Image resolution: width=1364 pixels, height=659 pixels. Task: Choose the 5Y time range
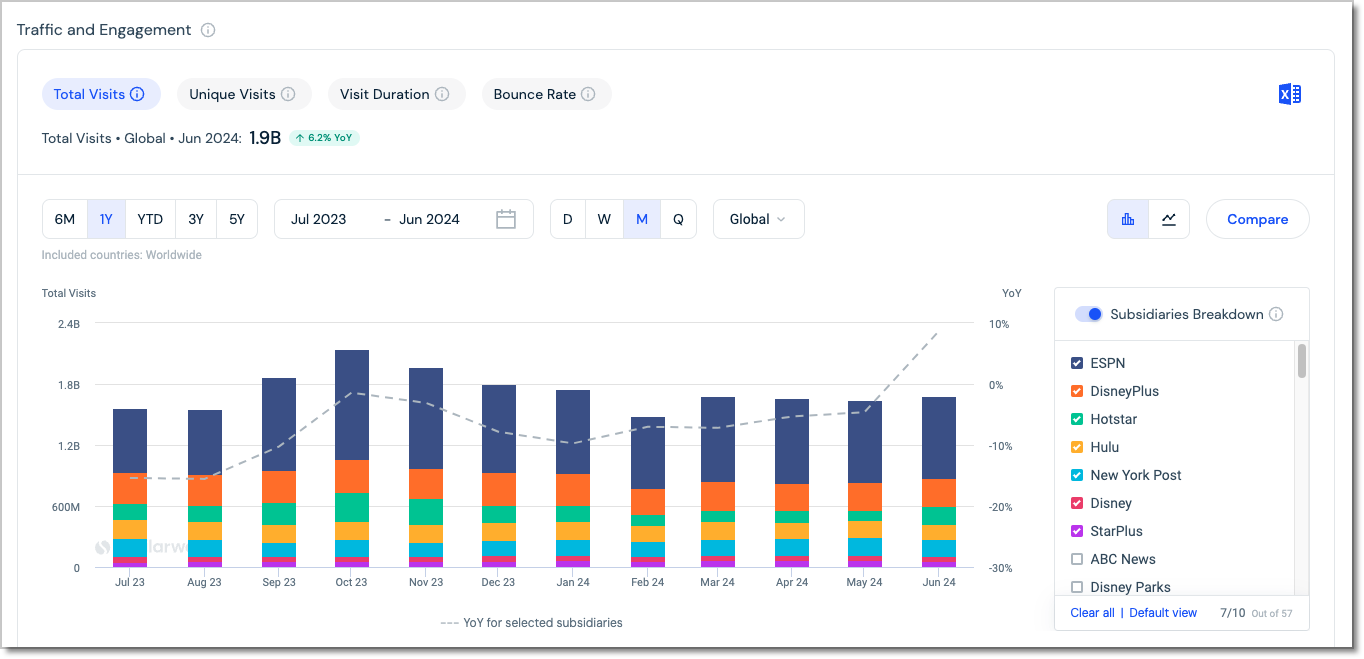[237, 219]
